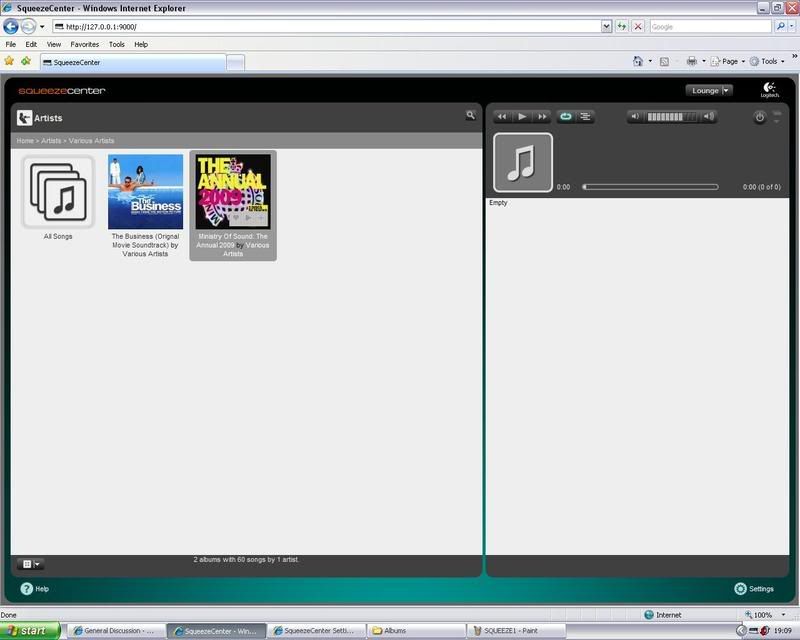
Task: Open the Help icon at bottom left
Action: point(27,589)
